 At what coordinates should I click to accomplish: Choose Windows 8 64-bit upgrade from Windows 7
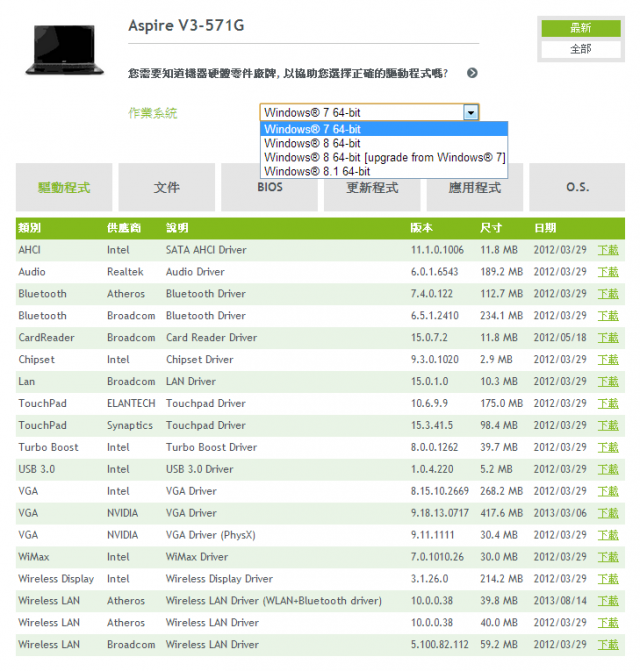pos(384,157)
